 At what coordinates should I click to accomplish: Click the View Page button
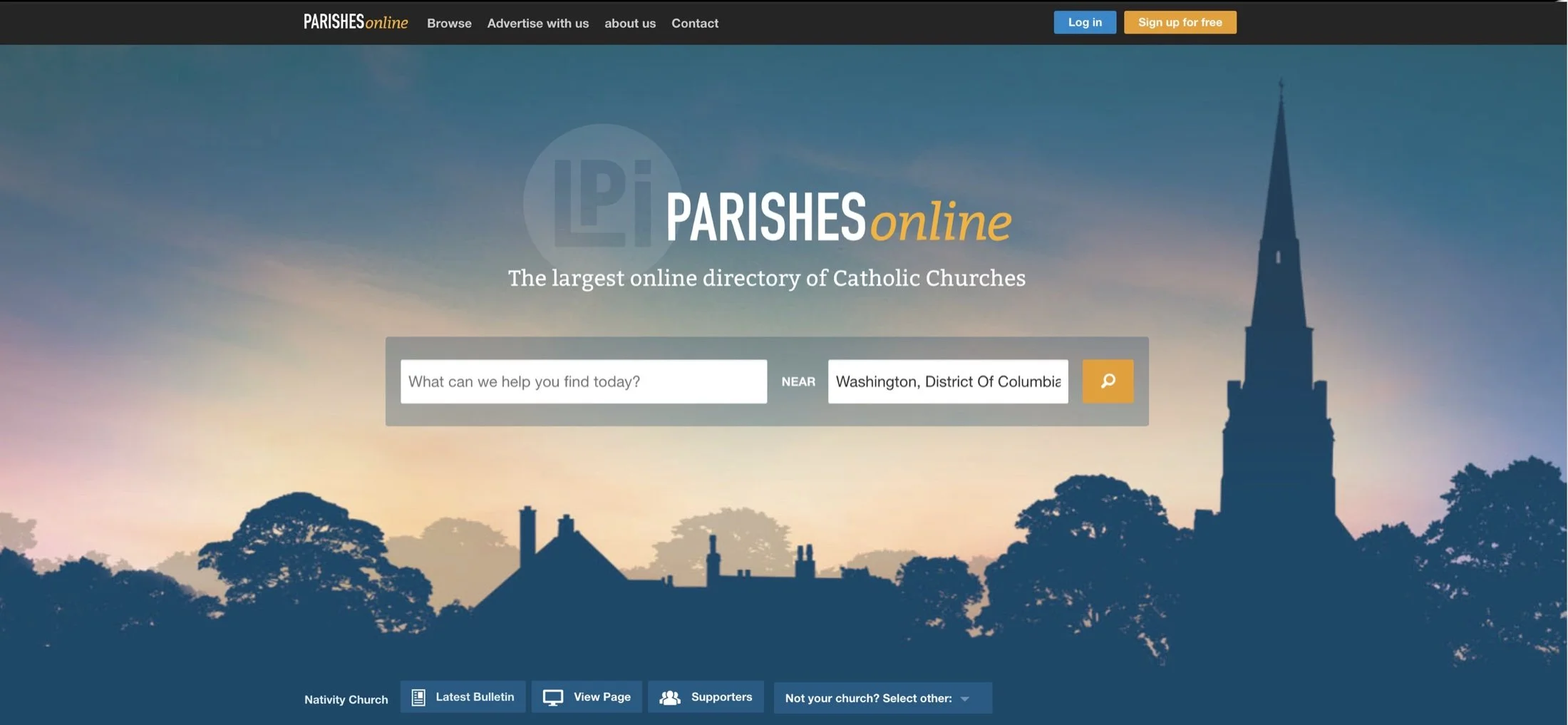[587, 696]
